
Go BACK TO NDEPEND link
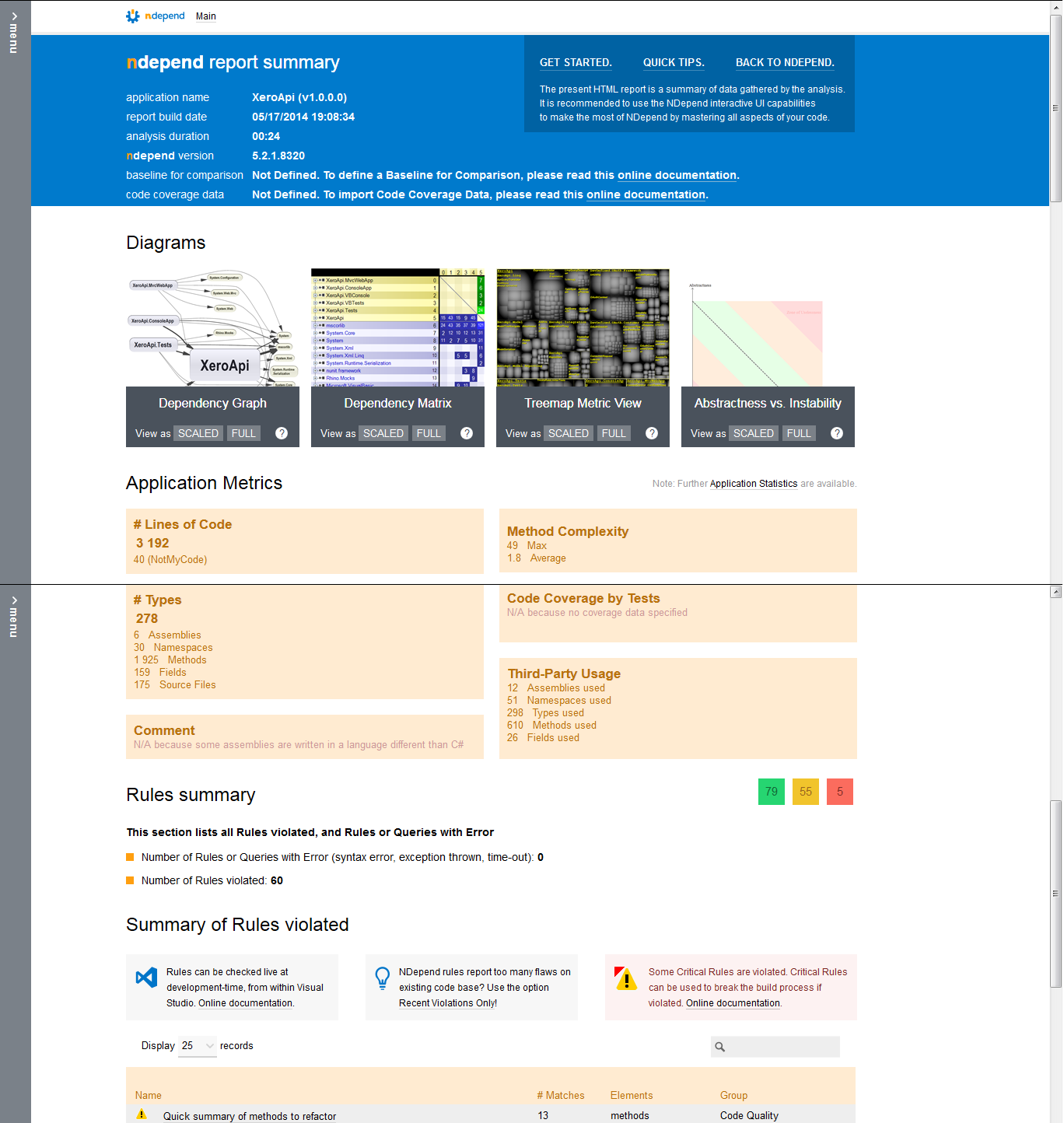(x=785, y=63)
